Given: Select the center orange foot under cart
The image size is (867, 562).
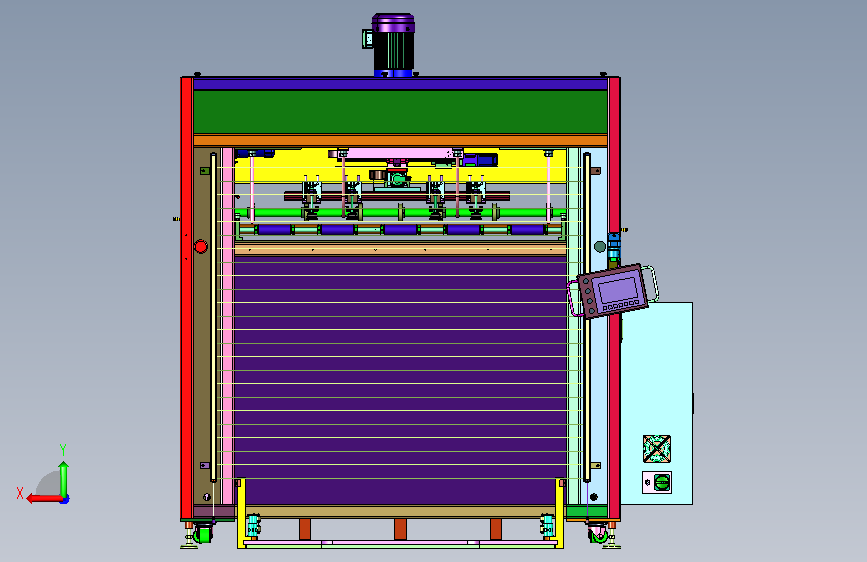Looking at the screenshot, I should click(x=400, y=529).
